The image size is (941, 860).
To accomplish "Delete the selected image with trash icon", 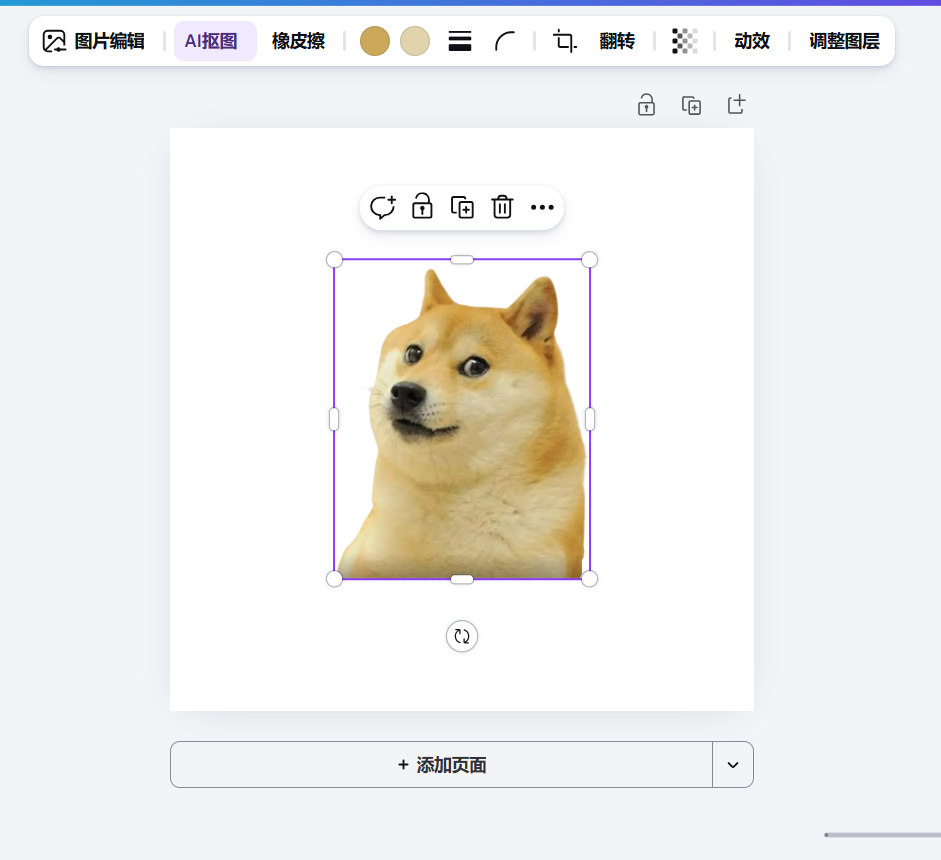I will 502,207.
